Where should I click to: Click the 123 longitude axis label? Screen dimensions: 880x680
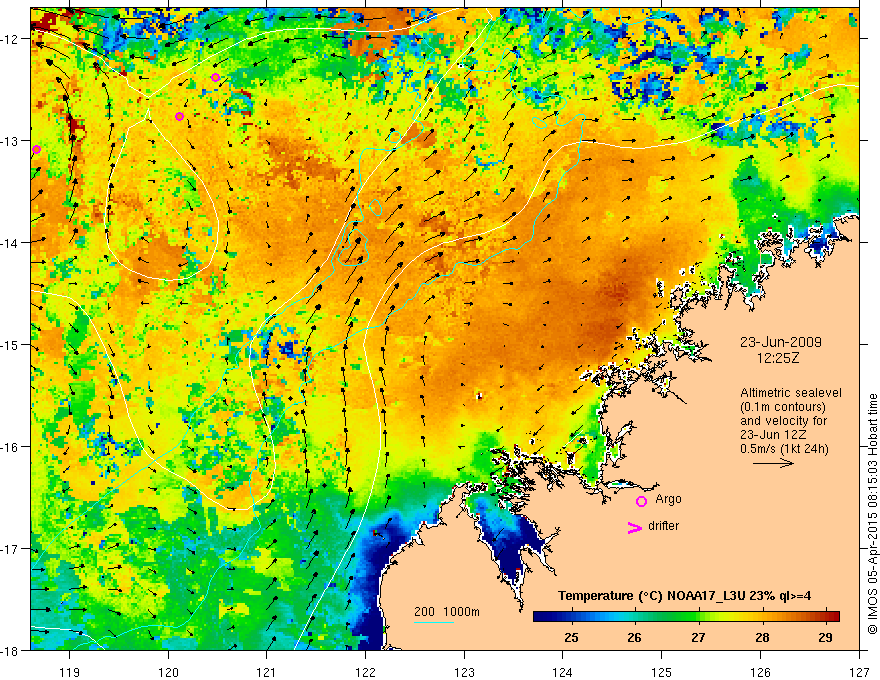click(464, 672)
